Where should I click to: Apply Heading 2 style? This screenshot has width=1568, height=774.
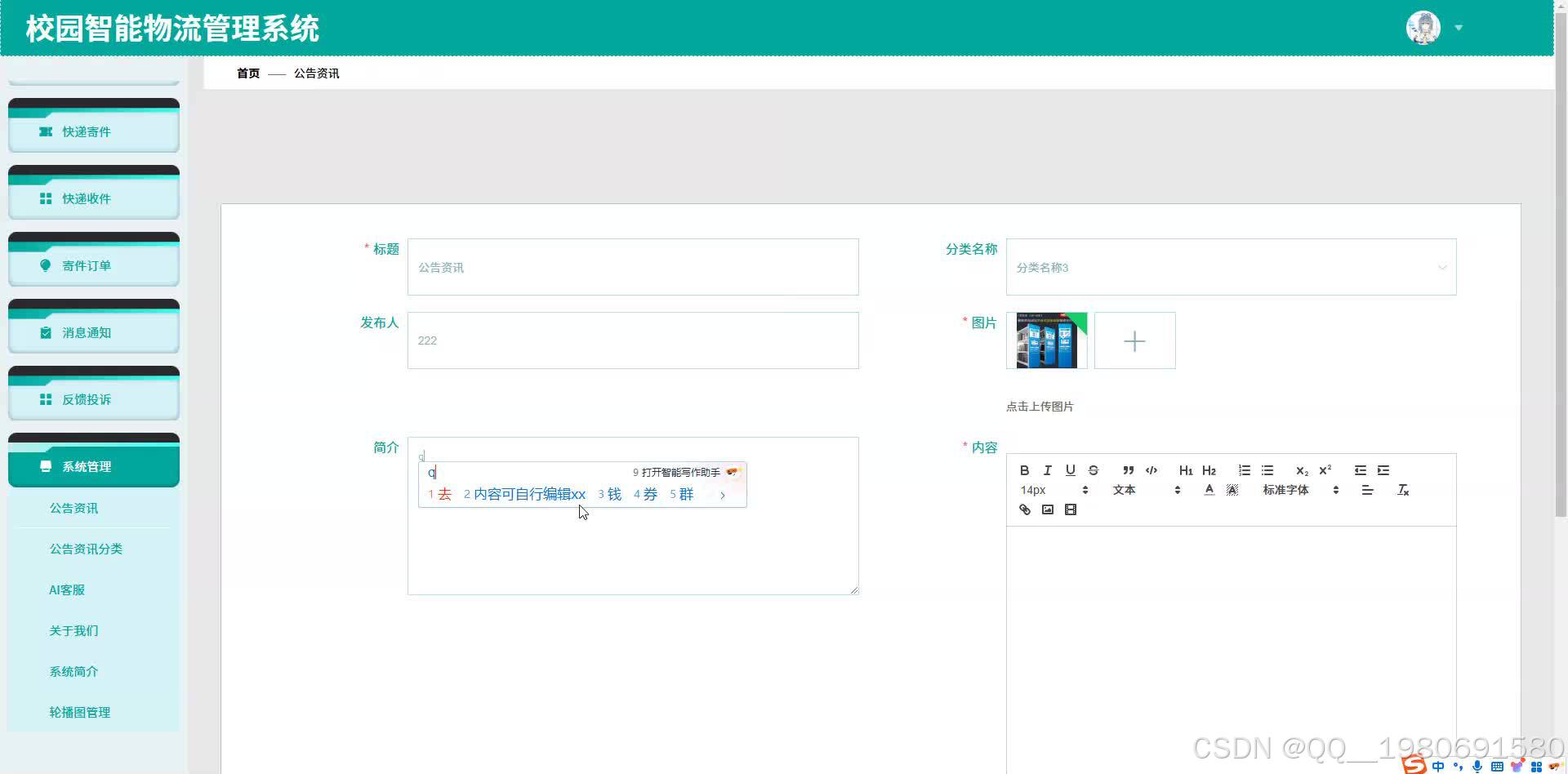1209,470
